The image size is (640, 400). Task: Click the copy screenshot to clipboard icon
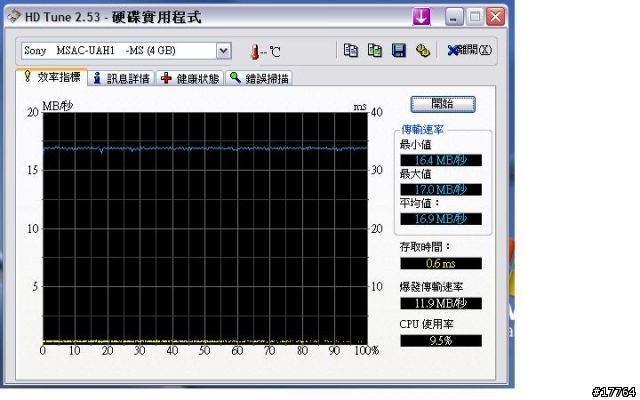[x=375, y=51]
